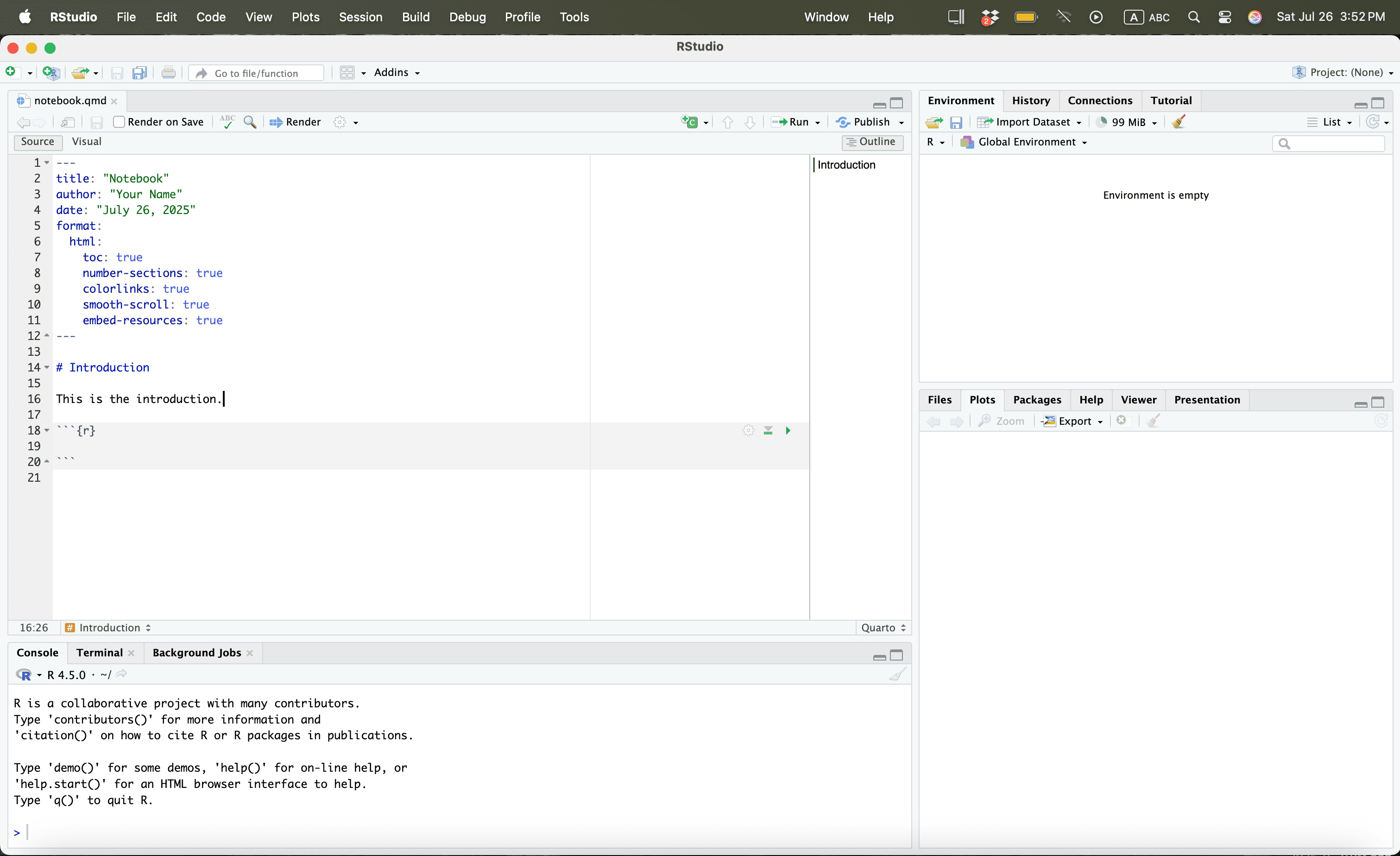Click the Publish button

point(864,121)
